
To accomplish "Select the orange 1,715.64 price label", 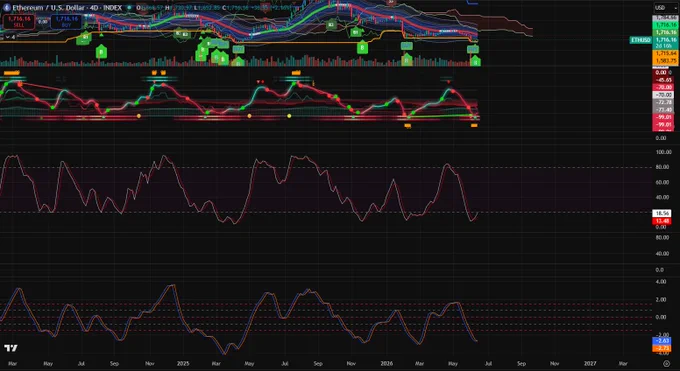I will (665, 53).
